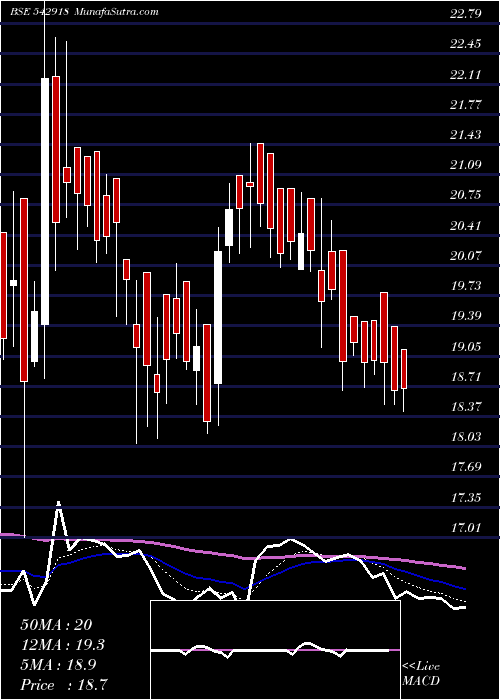Click the 21.09 price axis label

pos(466,165)
